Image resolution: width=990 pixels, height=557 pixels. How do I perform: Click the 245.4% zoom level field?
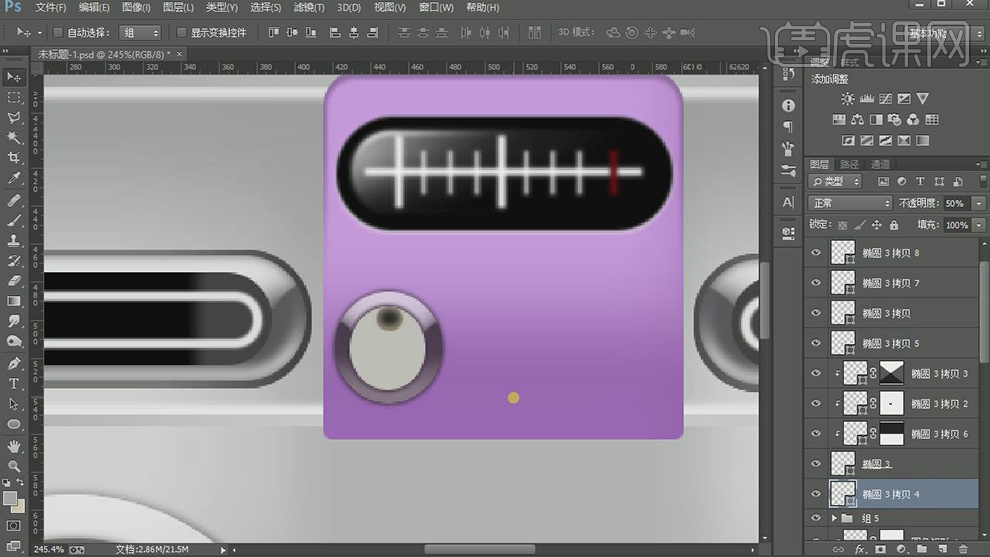[x=49, y=549]
